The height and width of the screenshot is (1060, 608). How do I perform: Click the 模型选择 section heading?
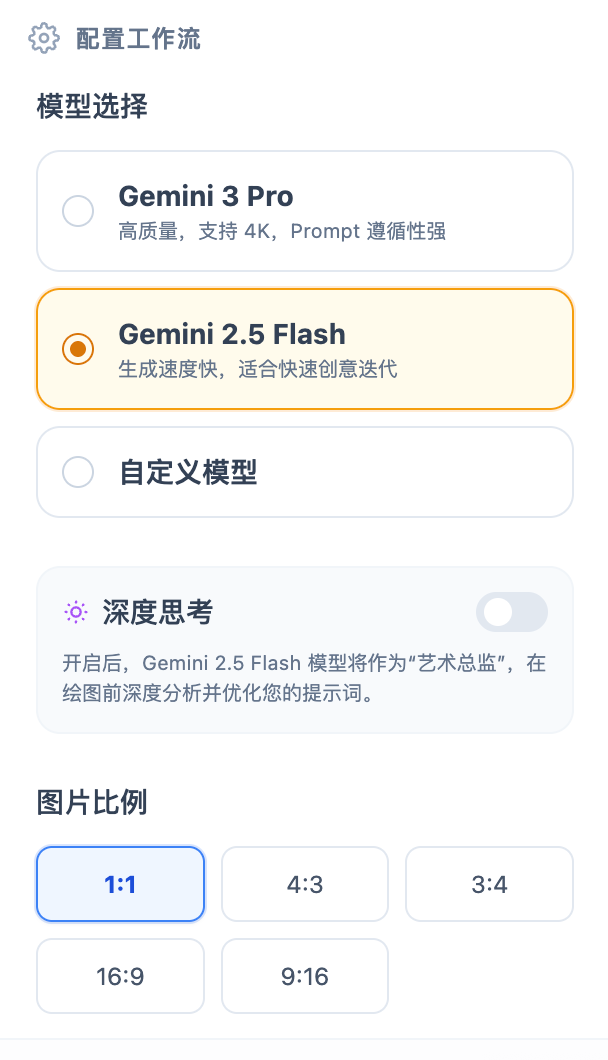(90, 106)
